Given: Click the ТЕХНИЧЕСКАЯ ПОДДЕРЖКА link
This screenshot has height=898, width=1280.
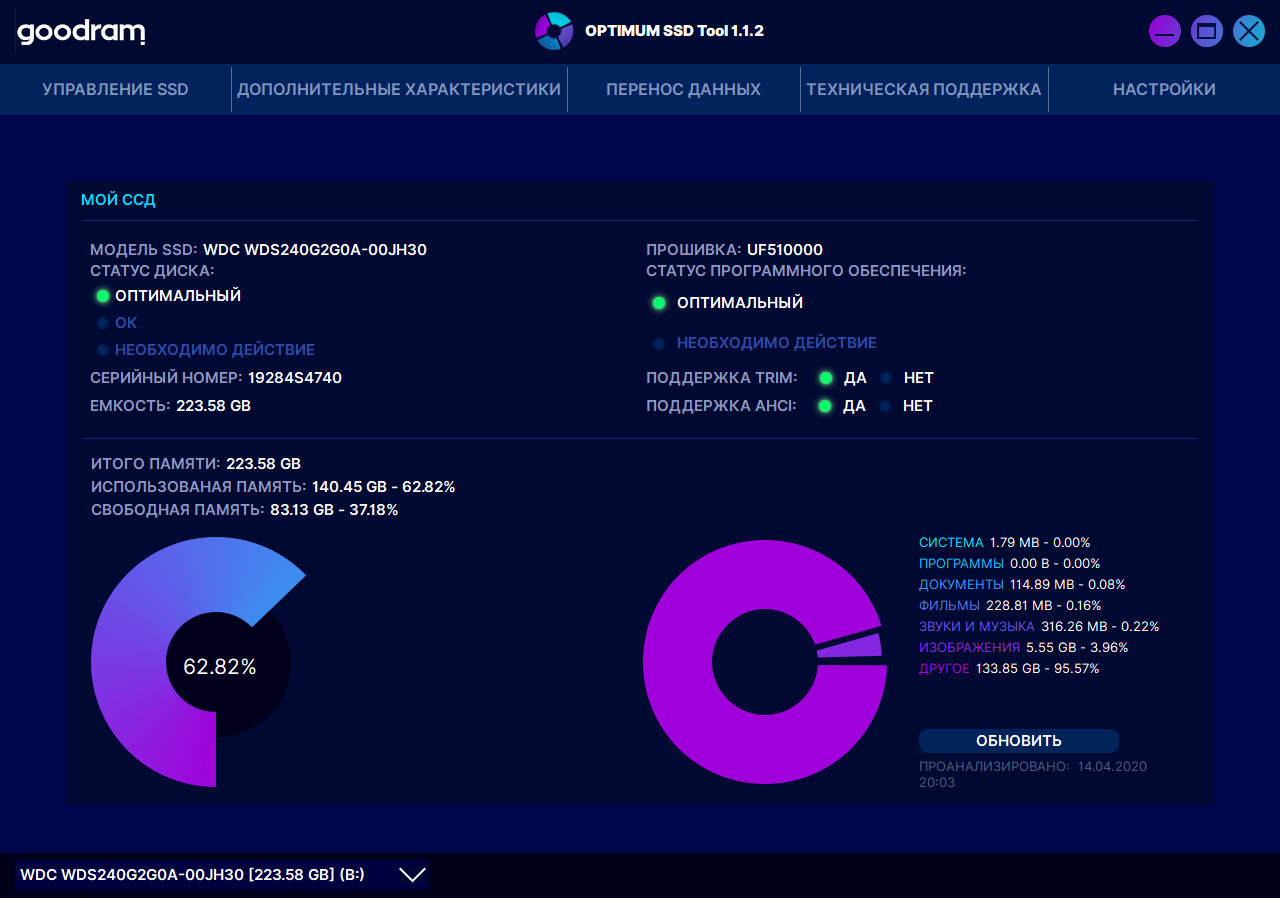Looking at the screenshot, I should coord(924,90).
